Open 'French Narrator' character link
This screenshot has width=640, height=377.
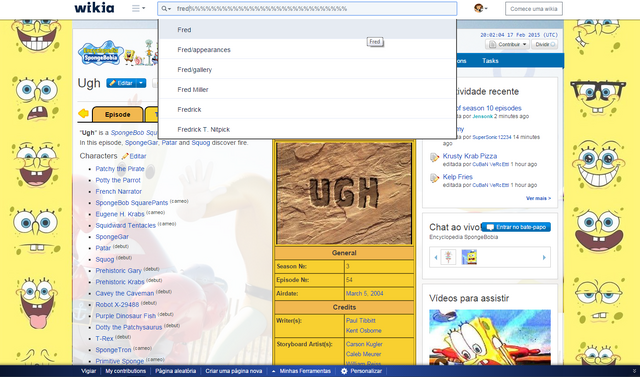click(118, 191)
